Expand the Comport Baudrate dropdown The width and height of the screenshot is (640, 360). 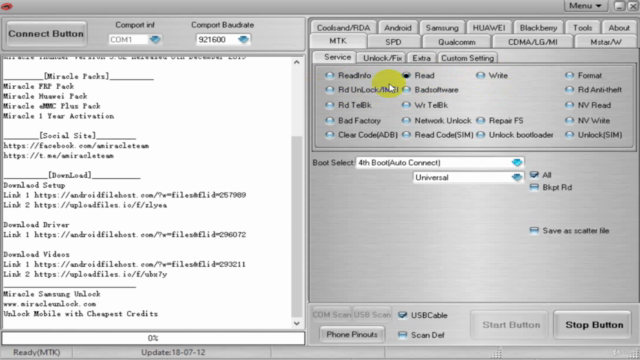243,40
